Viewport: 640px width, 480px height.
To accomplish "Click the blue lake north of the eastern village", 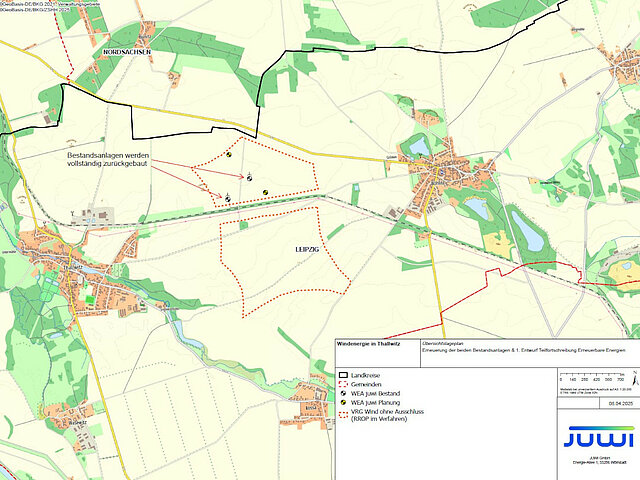I will click(x=419, y=147).
